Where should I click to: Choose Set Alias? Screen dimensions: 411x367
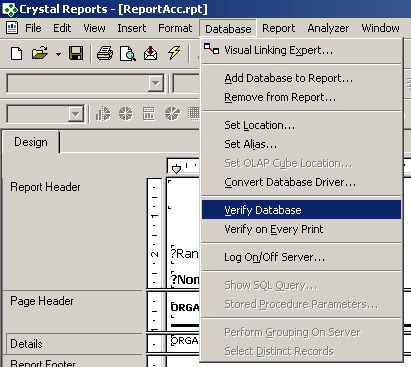point(301,144)
